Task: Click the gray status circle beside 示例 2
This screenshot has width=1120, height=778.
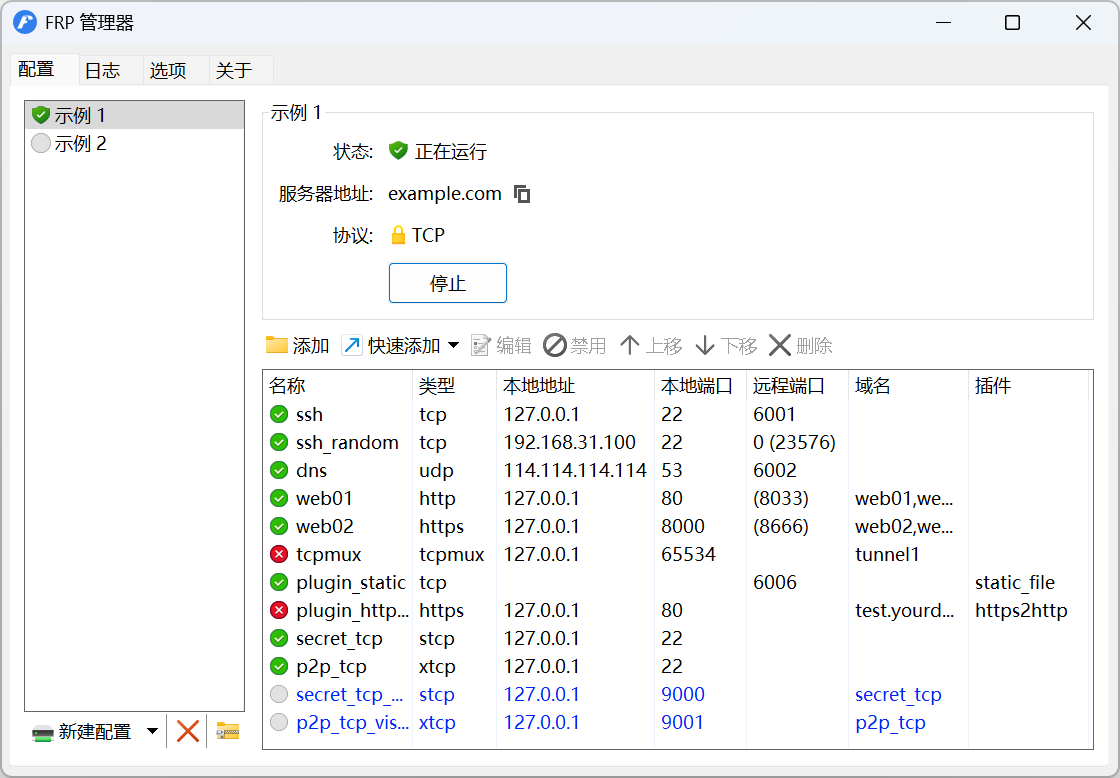Action: [x=40, y=143]
